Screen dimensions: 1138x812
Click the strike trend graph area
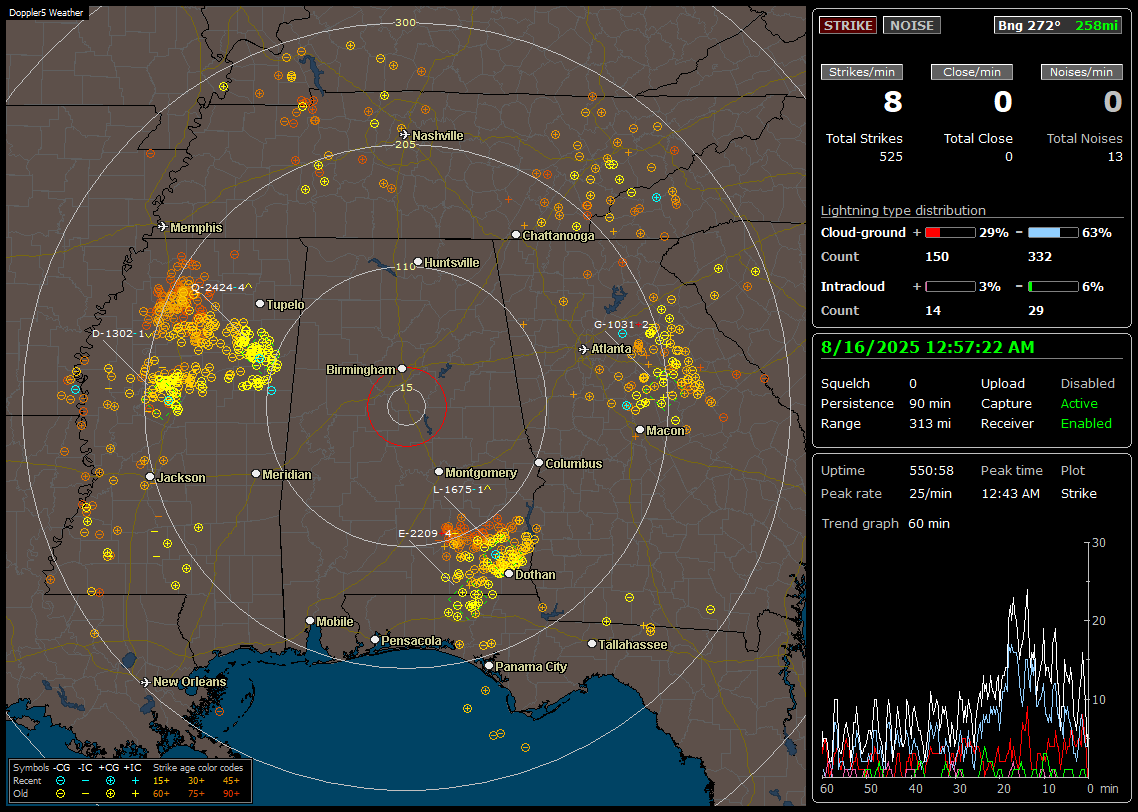coord(956,660)
